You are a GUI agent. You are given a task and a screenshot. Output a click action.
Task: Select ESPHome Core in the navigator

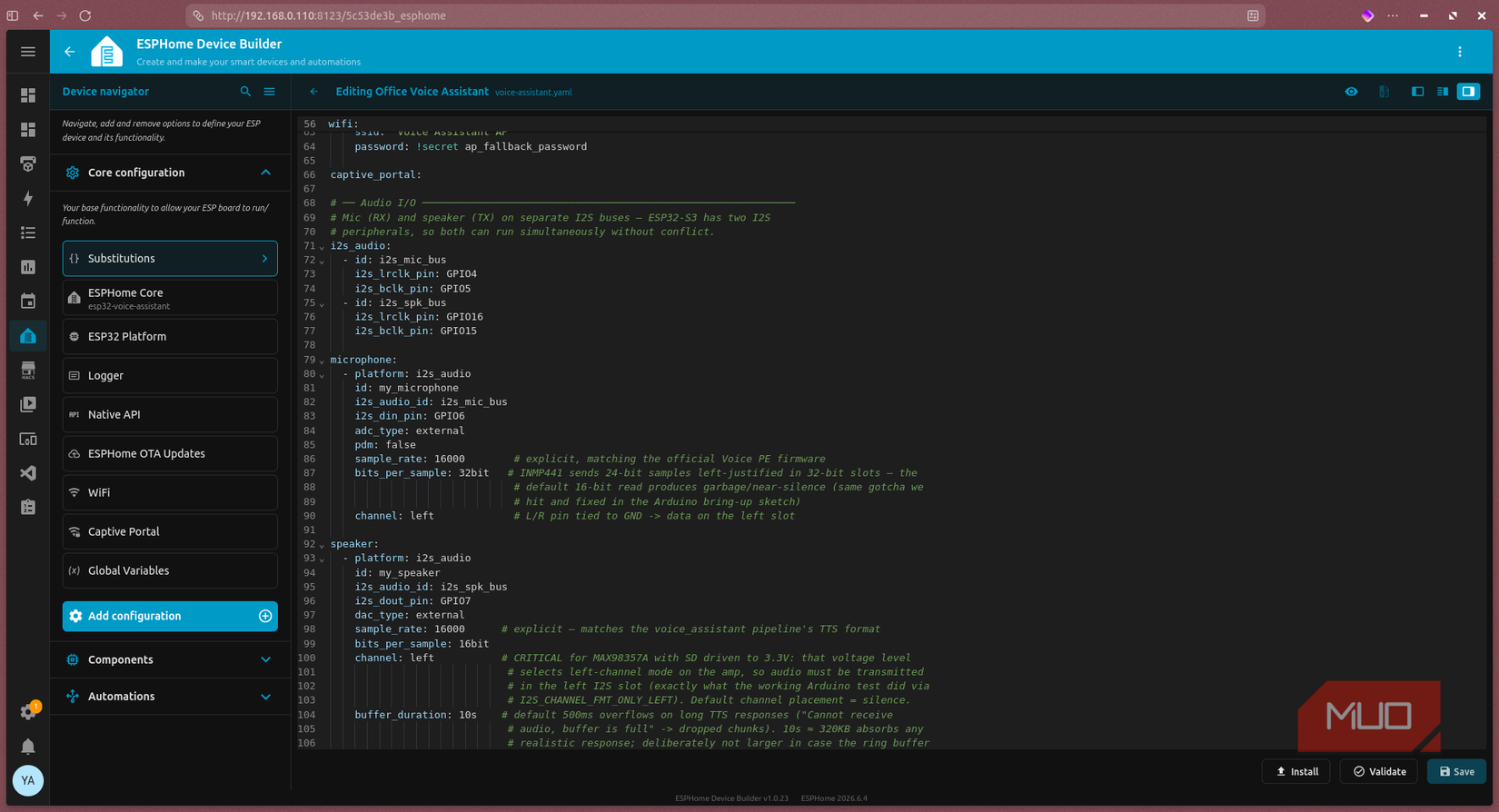pyautogui.click(x=170, y=298)
